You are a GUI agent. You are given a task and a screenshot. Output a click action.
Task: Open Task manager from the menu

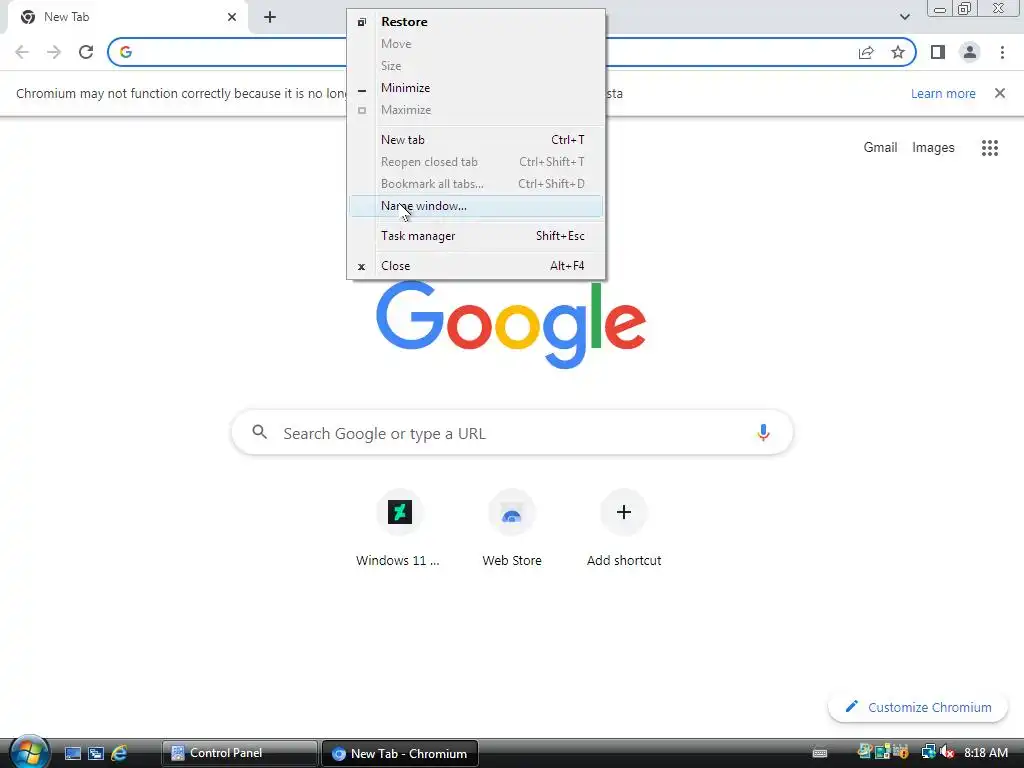coord(476,236)
